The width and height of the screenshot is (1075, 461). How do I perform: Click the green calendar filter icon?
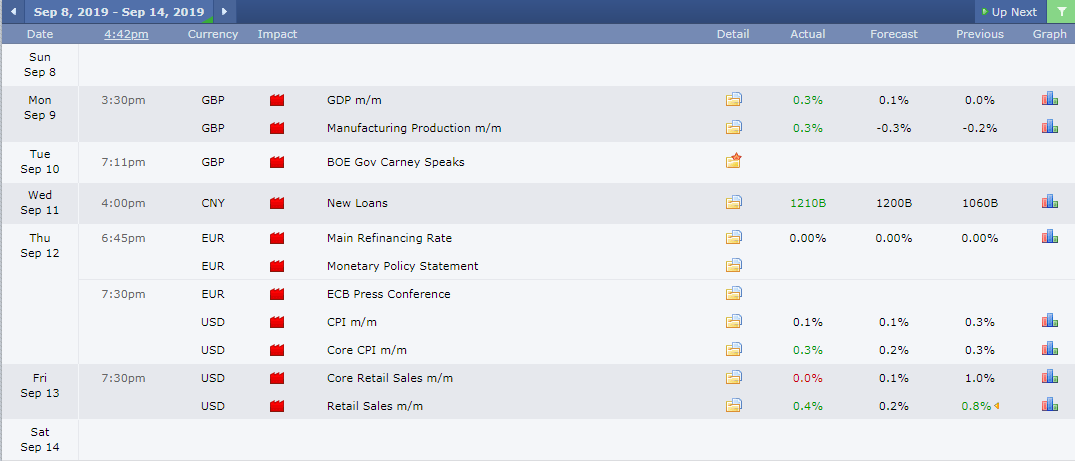(1060, 12)
